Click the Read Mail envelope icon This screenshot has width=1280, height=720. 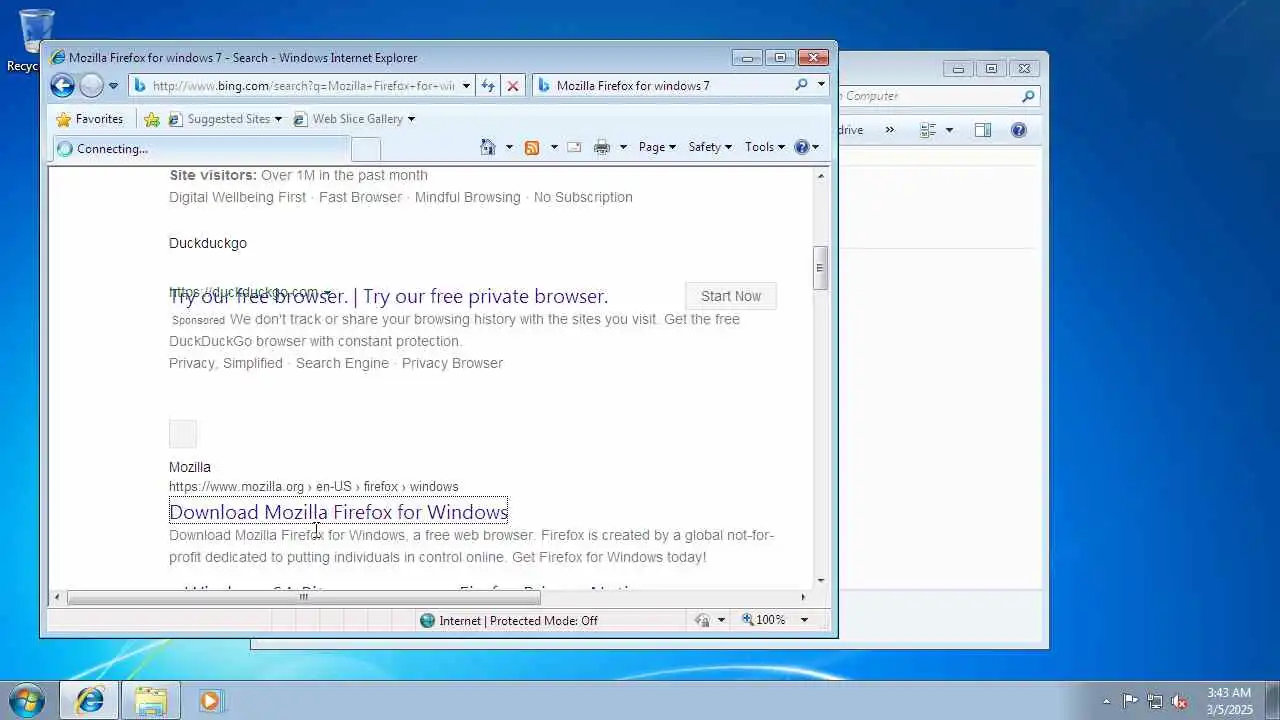(574, 147)
